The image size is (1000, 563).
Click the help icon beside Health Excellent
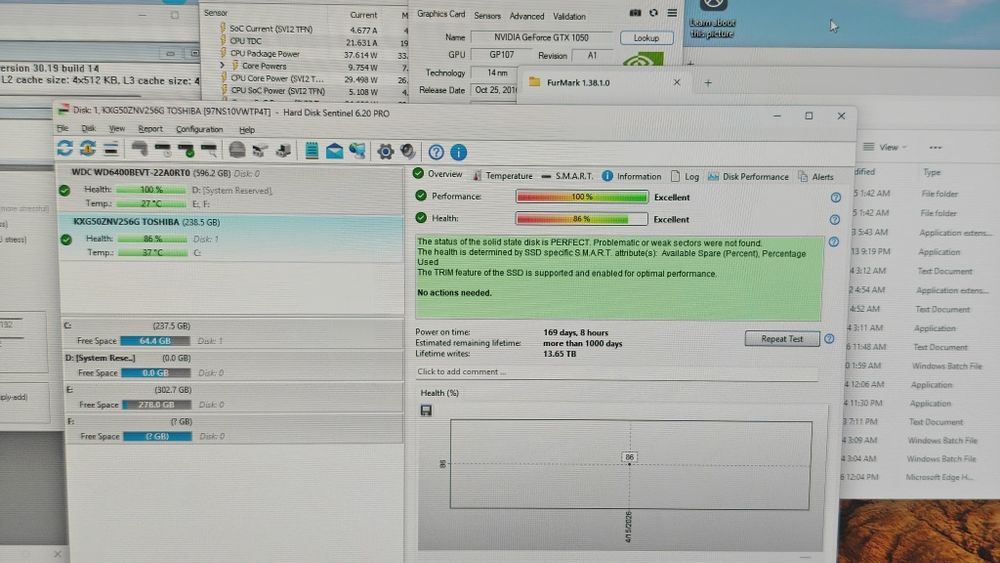point(835,219)
